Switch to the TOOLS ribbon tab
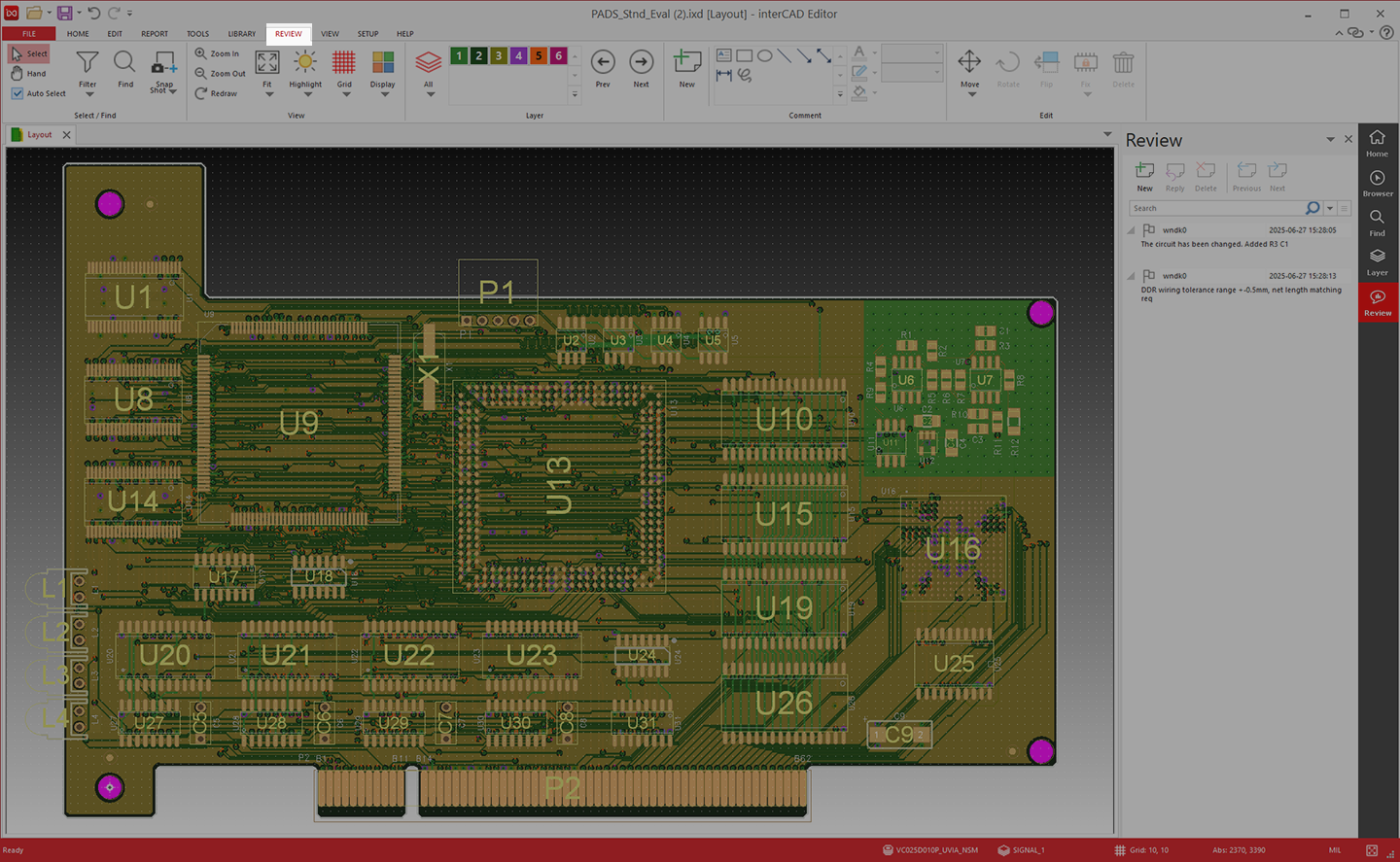This screenshot has width=1400, height=862. coord(197,34)
